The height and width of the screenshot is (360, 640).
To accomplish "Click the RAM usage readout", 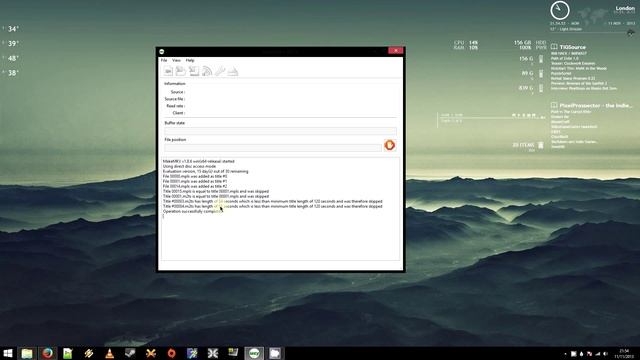I will point(466,48).
